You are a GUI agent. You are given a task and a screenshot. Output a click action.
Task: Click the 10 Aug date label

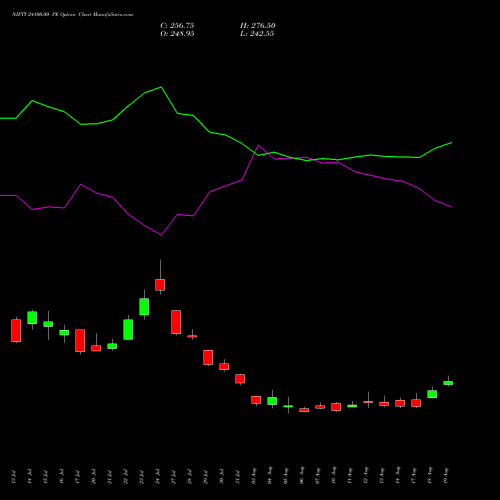pyautogui.click(x=334, y=476)
